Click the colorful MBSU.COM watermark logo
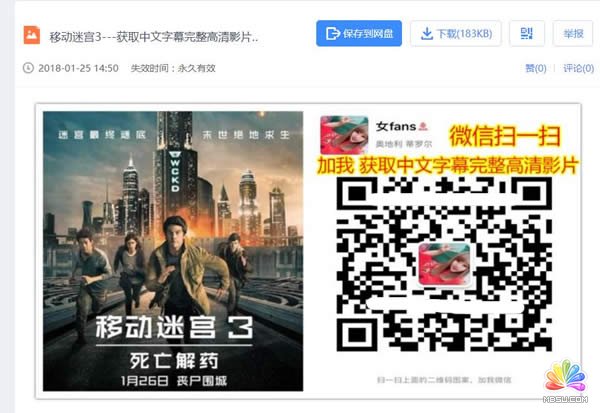Screen dimensions: 600x413 565,381
